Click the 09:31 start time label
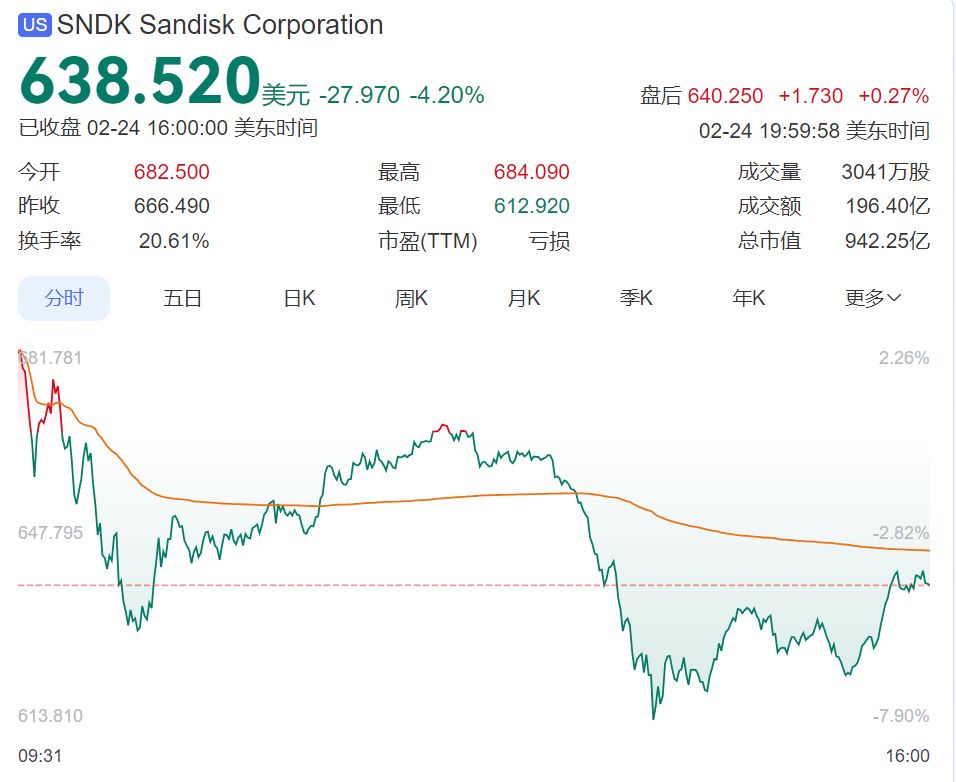956x782 pixels. pyautogui.click(x=40, y=756)
